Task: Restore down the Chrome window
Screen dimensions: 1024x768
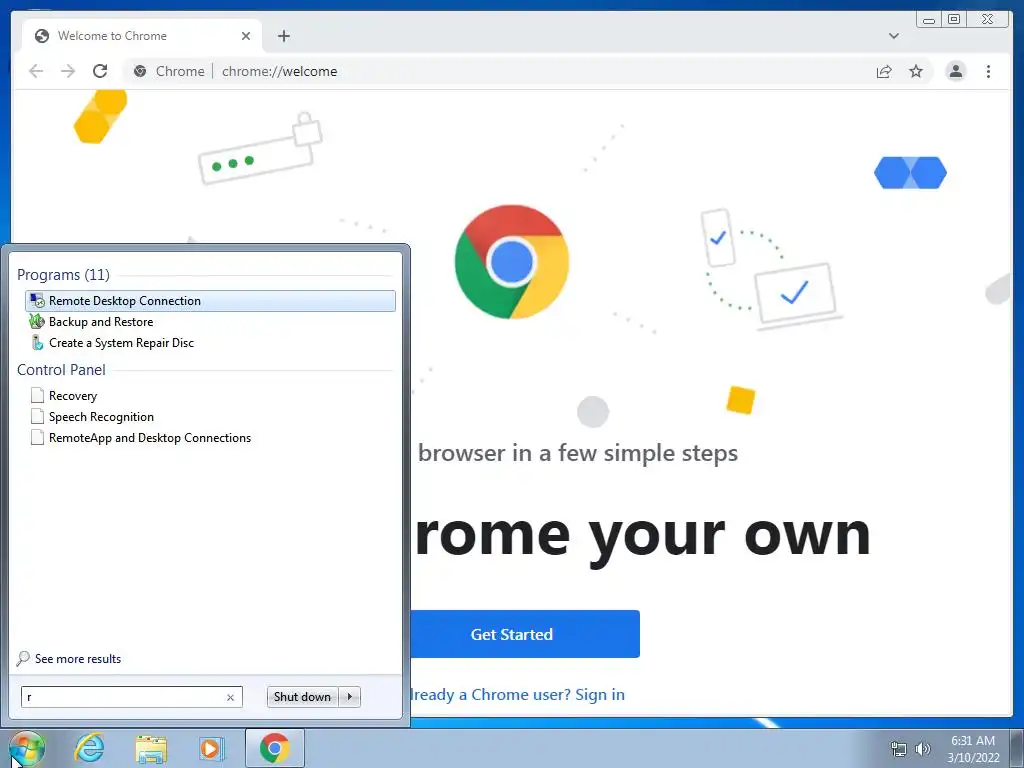Action: tap(954, 20)
